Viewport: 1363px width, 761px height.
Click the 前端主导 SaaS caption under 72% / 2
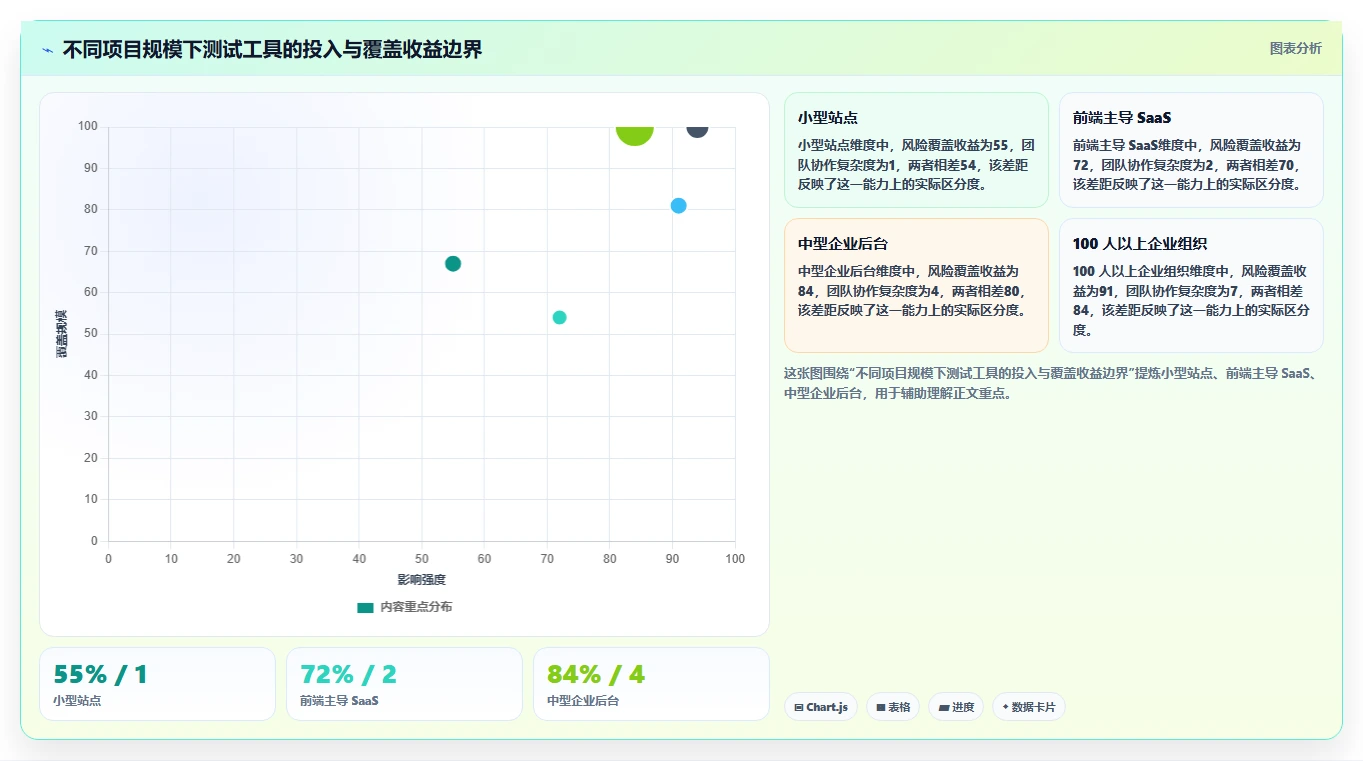coord(339,701)
